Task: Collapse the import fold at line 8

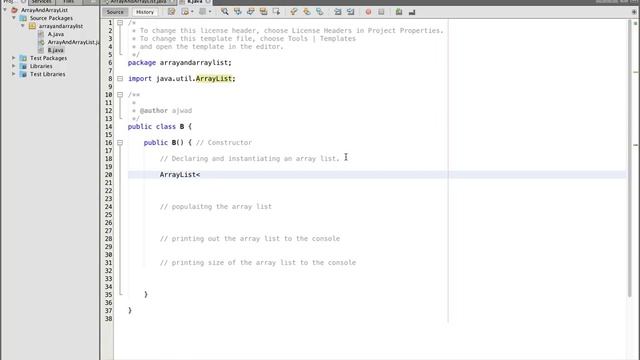Action: [120, 78]
